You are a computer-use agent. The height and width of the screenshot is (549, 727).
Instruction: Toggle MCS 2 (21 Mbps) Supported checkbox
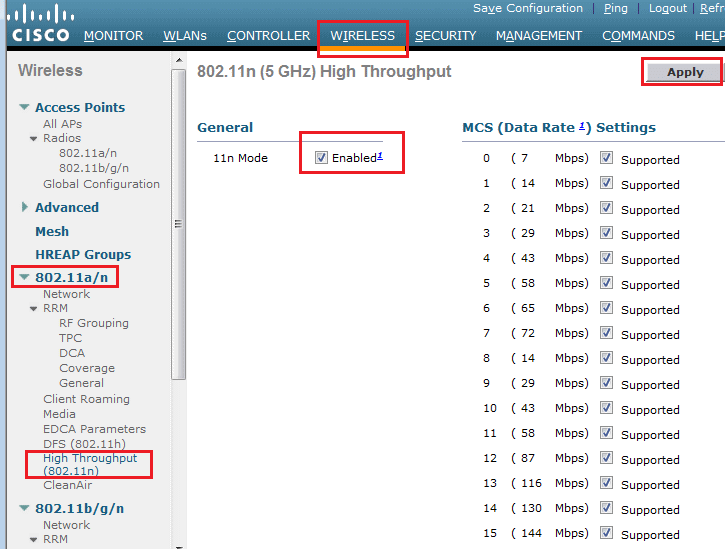(606, 208)
